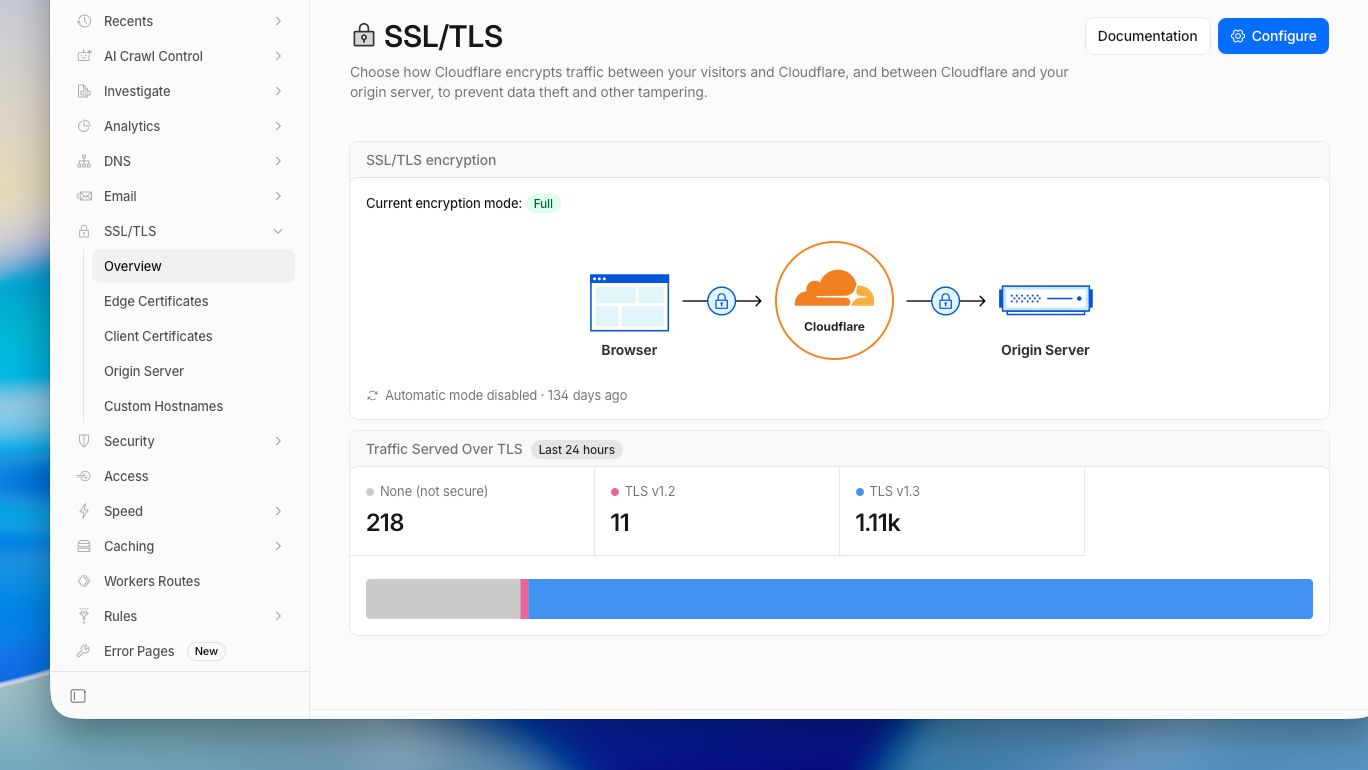The image size is (1368, 770).
Task: Select the Overview submenu item
Action: 193,266
